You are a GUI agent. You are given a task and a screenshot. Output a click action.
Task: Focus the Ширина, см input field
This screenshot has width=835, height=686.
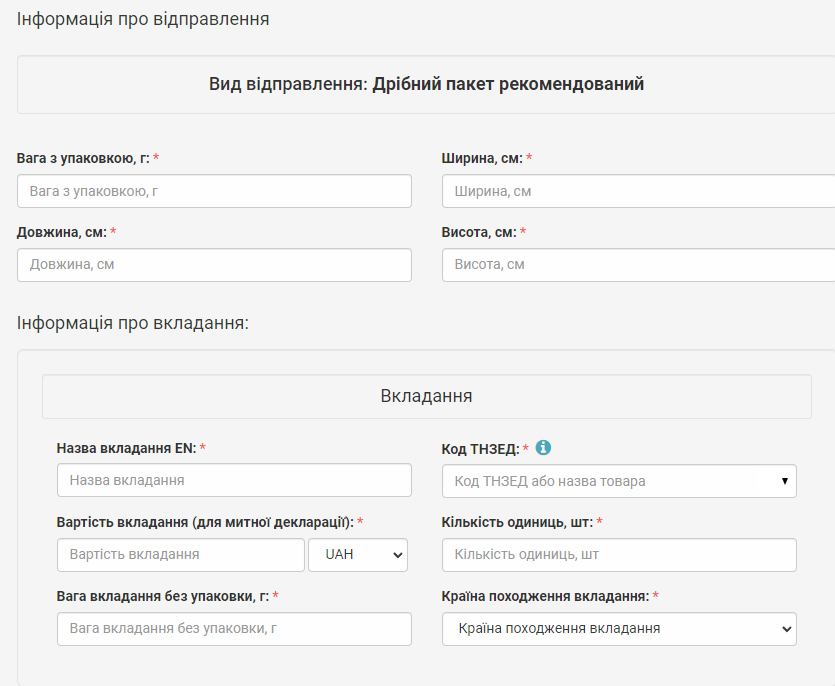[638, 191]
